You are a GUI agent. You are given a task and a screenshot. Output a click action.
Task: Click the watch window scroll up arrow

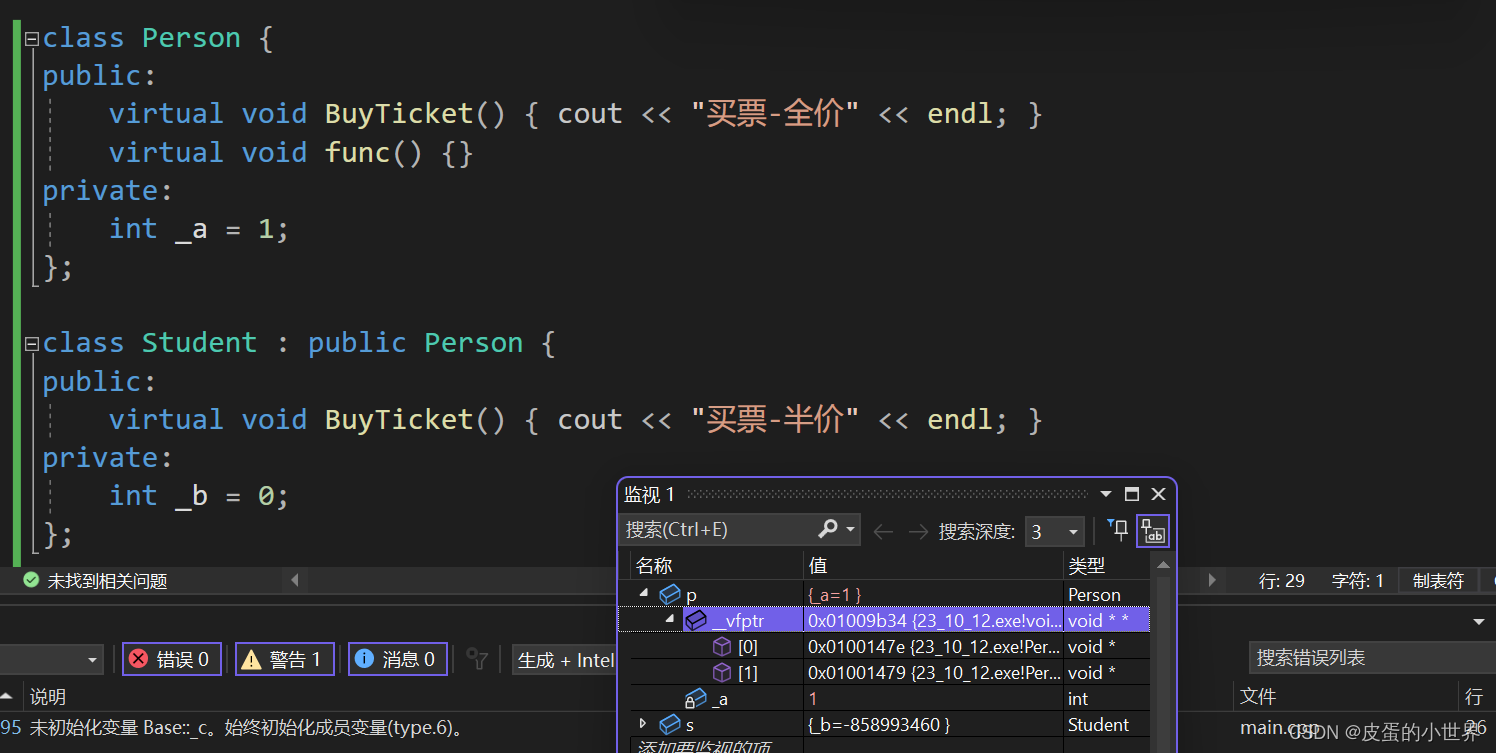pos(1162,565)
